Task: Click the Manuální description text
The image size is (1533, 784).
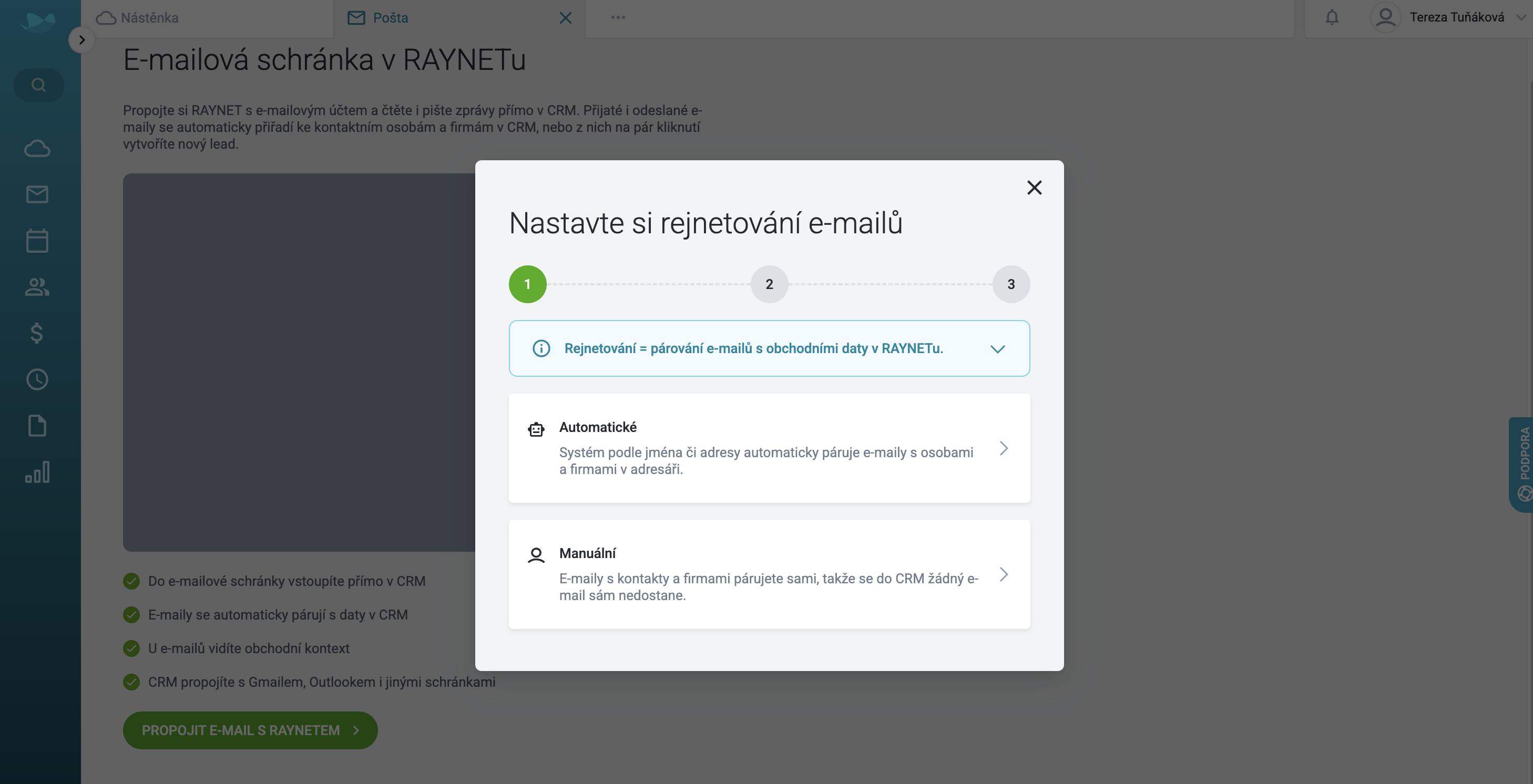Action: click(768, 587)
